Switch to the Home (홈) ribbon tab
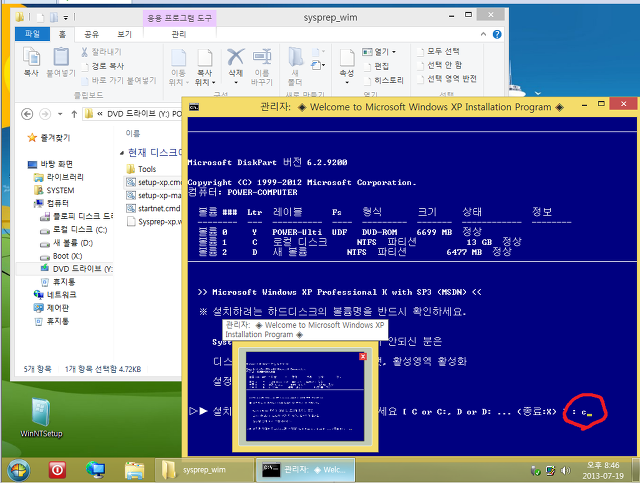Screen dimensions: 640x483 point(62,34)
